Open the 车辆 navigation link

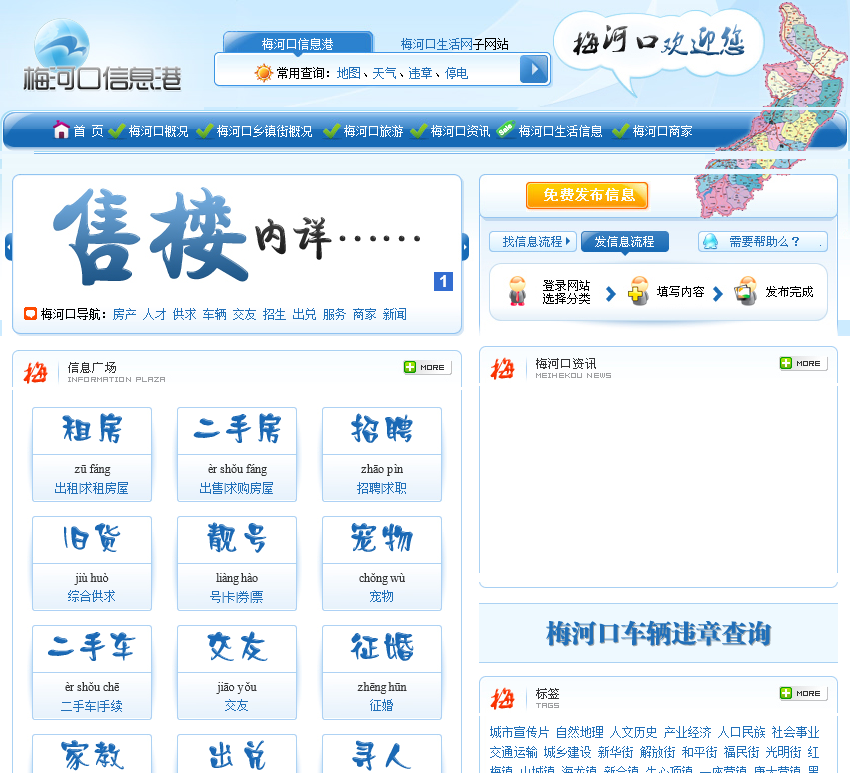214,314
